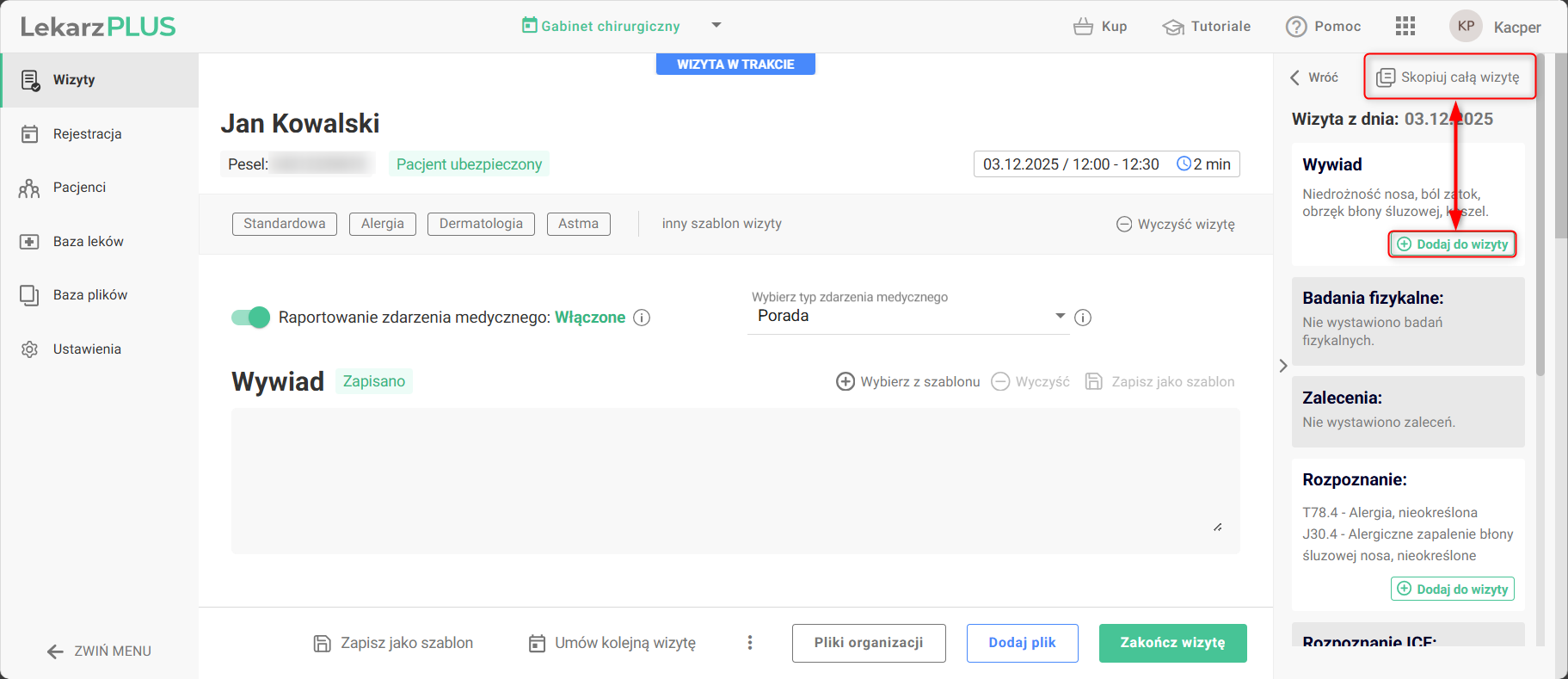Open the three-dot more options menu

pos(750,643)
